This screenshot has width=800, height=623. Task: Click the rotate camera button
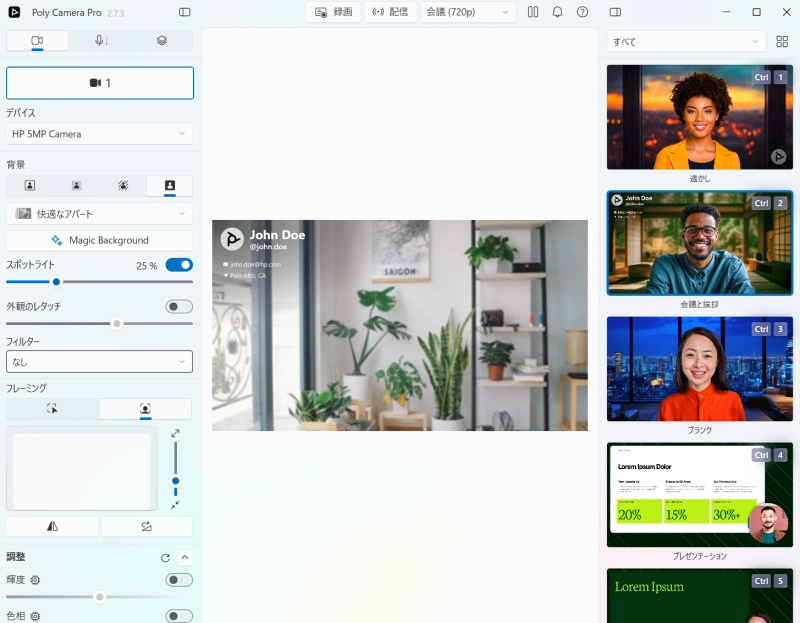pyautogui.click(x=146, y=527)
